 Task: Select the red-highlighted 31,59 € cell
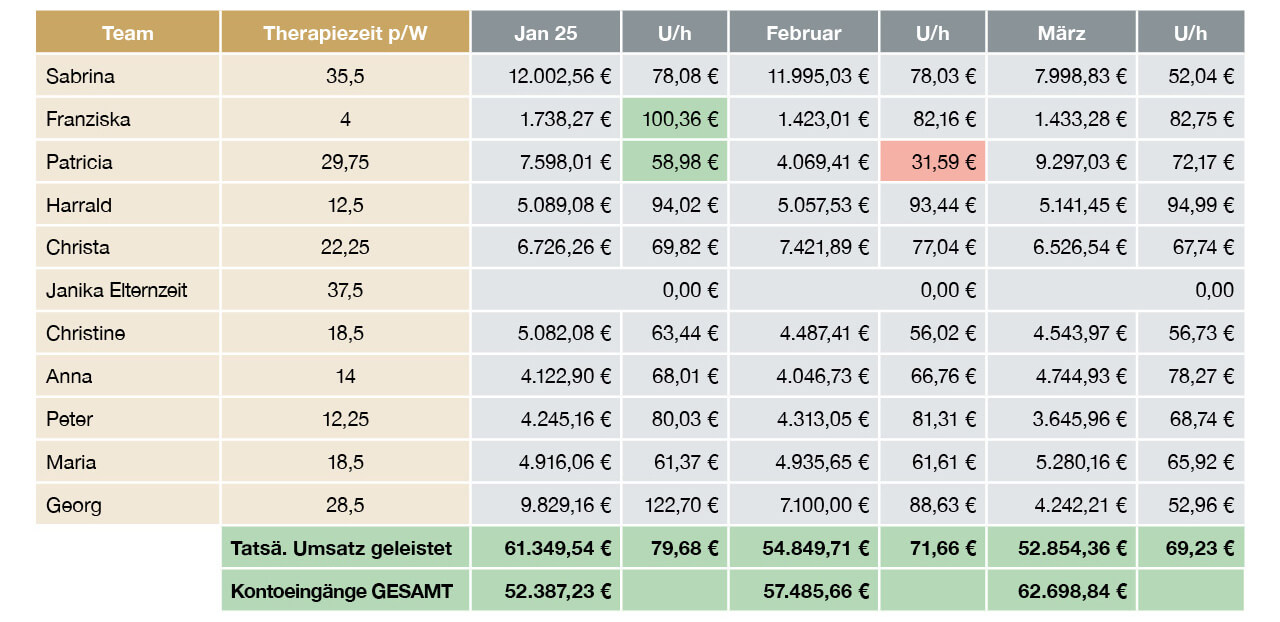[933, 162]
